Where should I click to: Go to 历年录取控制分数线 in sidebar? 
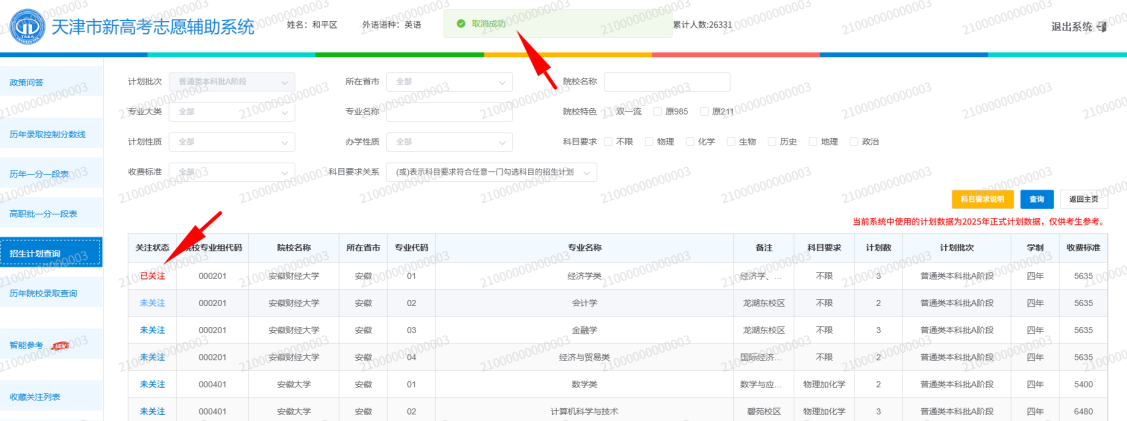coord(51,134)
